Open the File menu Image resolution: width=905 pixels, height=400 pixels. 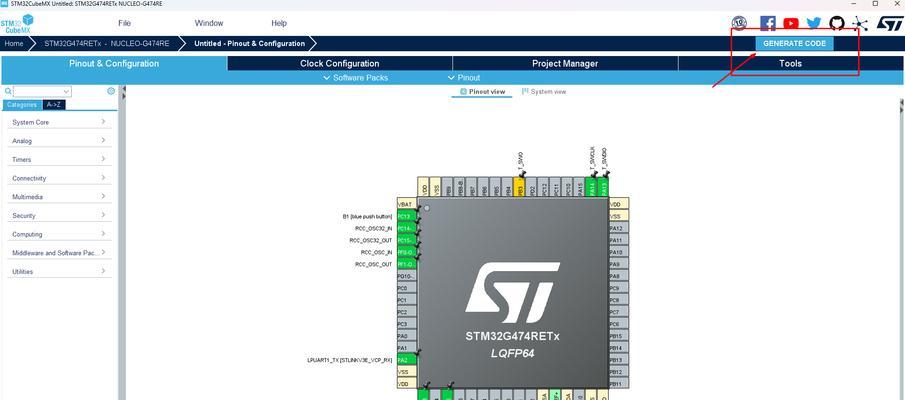pos(124,23)
